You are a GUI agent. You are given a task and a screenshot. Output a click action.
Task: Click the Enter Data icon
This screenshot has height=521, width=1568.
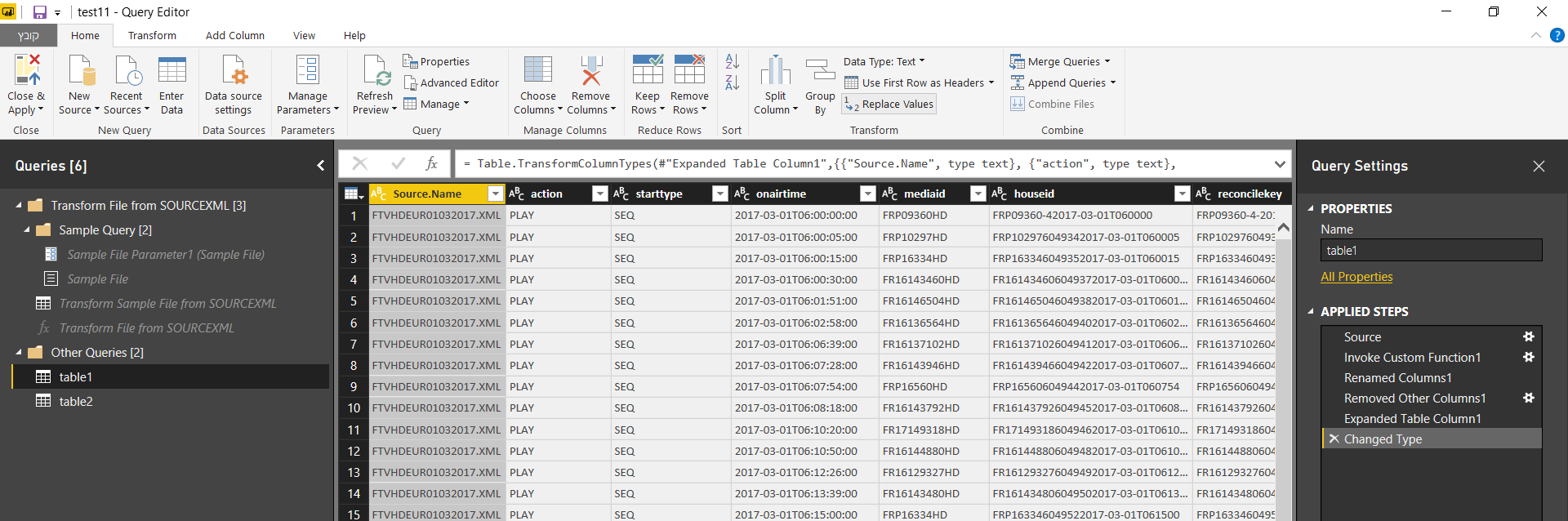[x=171, y=70]
